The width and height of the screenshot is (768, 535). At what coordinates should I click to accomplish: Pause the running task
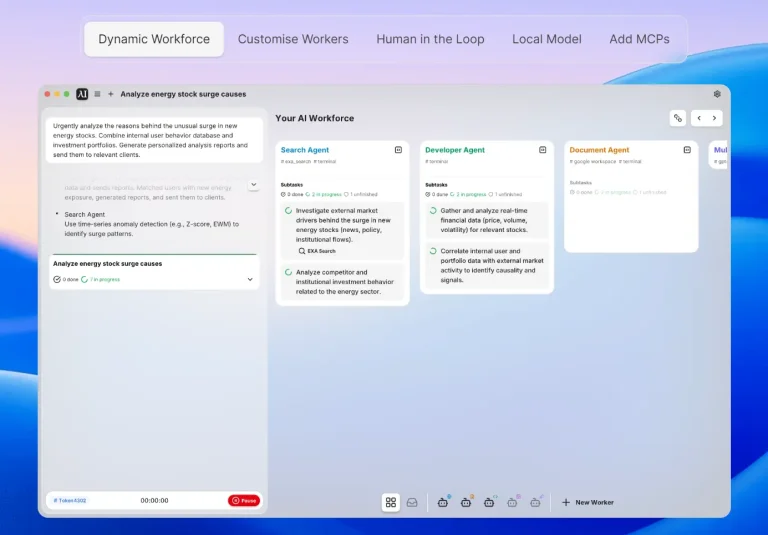[244, 501]
